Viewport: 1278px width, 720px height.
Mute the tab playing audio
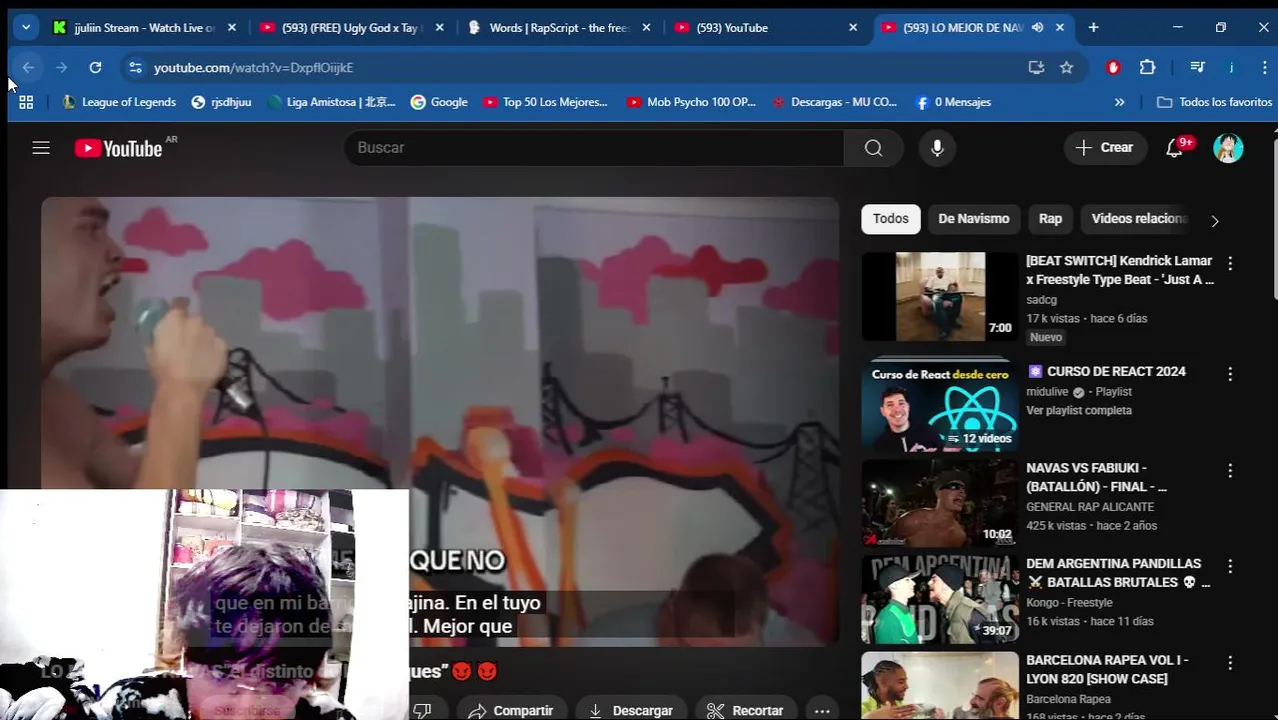[x=1037, y=27]
